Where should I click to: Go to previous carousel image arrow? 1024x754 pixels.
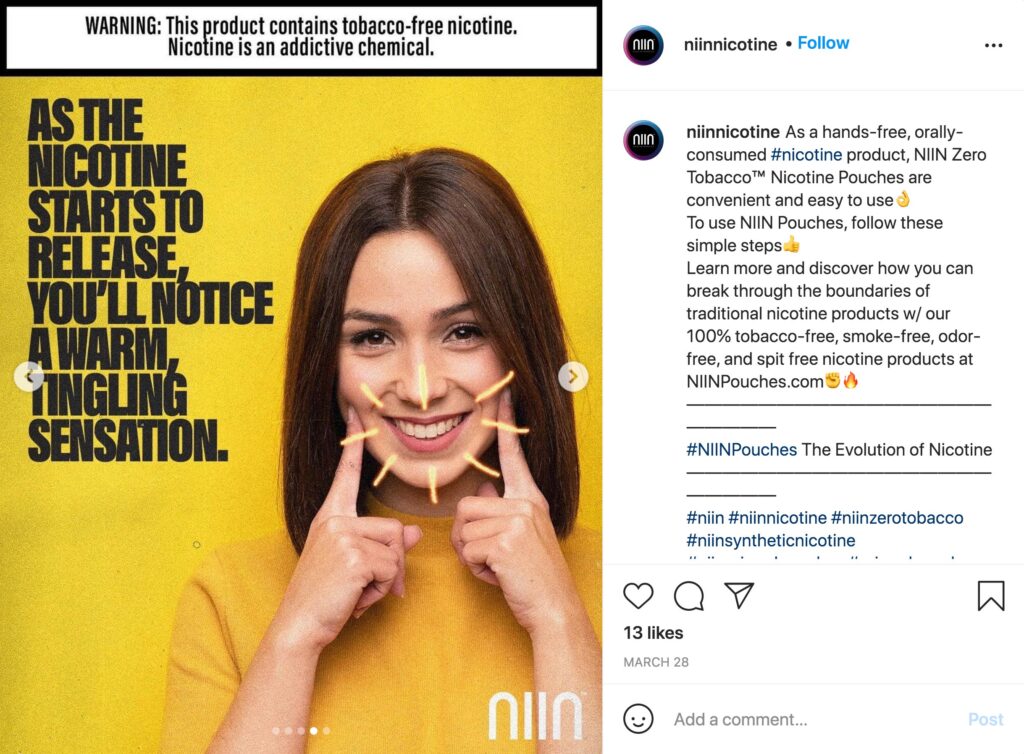coord(29,377)
